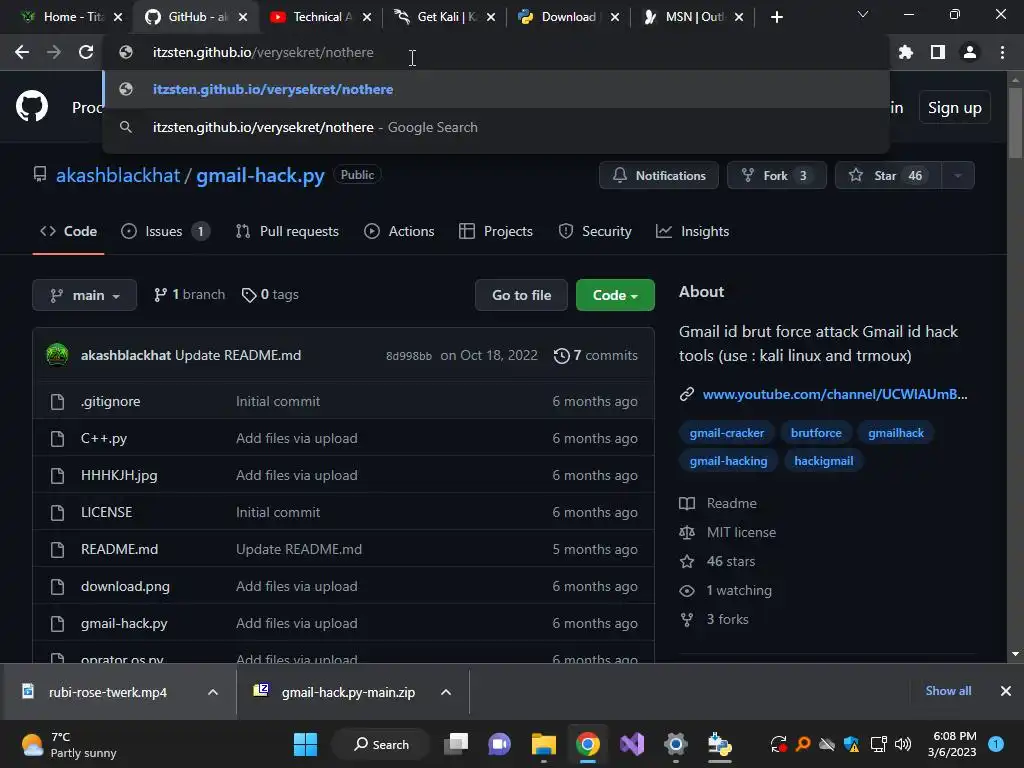Click the Sign up button
This screenshot has width=1024, height=768.
click(954, 108)
